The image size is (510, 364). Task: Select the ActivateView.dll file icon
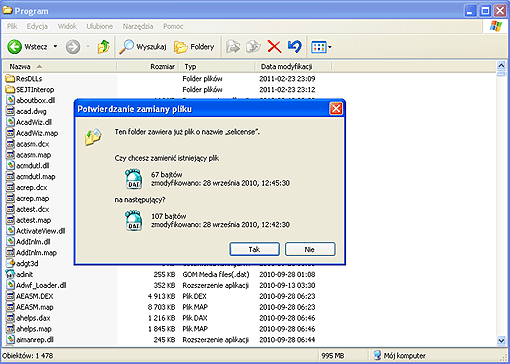coord(11,231)
